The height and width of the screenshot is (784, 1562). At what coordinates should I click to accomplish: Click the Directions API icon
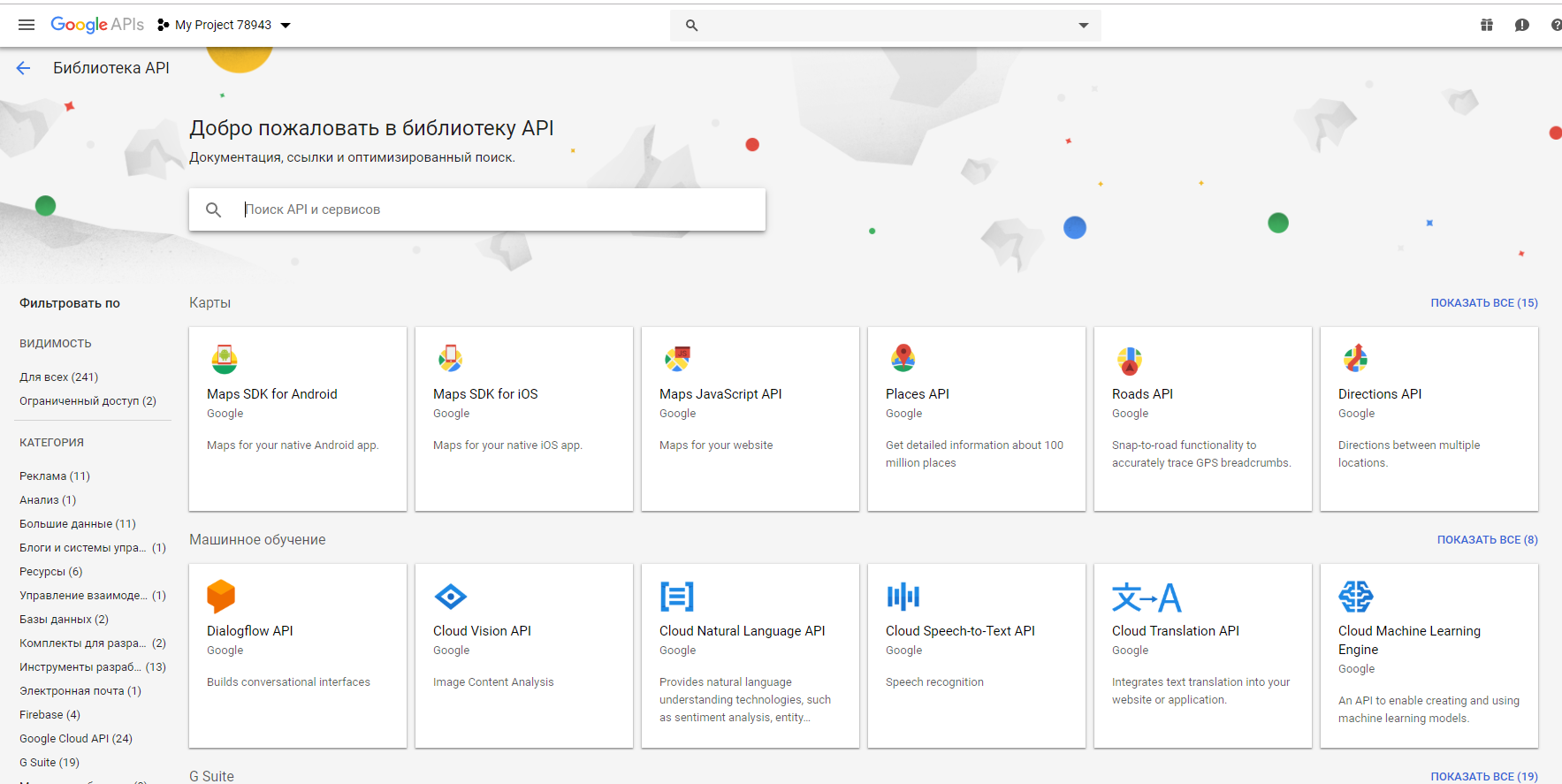pos(1356,359)
